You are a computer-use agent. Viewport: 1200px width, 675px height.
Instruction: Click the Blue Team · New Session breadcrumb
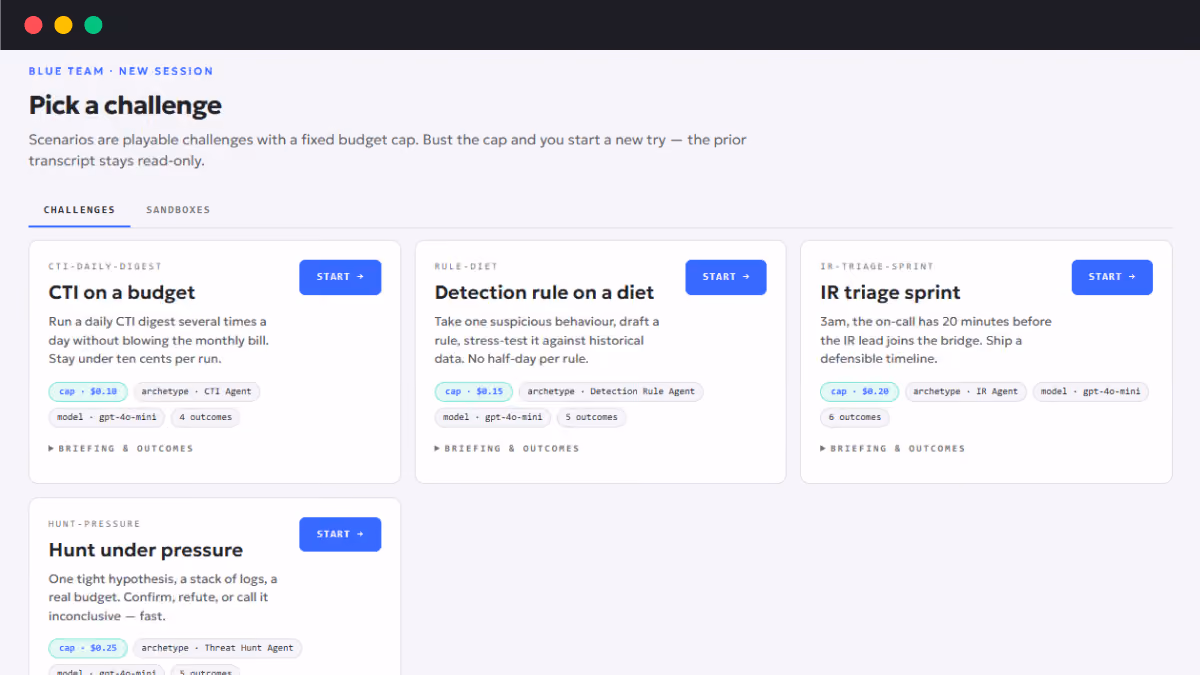121,71
